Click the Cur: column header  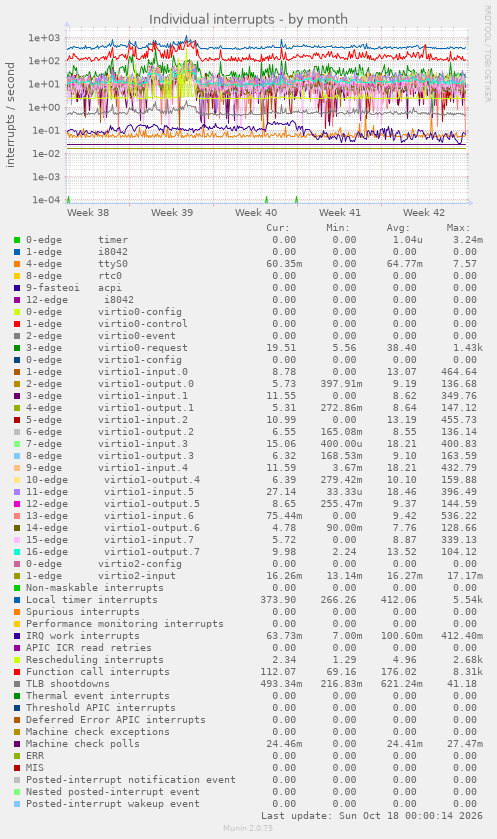[x=278, y=228]
